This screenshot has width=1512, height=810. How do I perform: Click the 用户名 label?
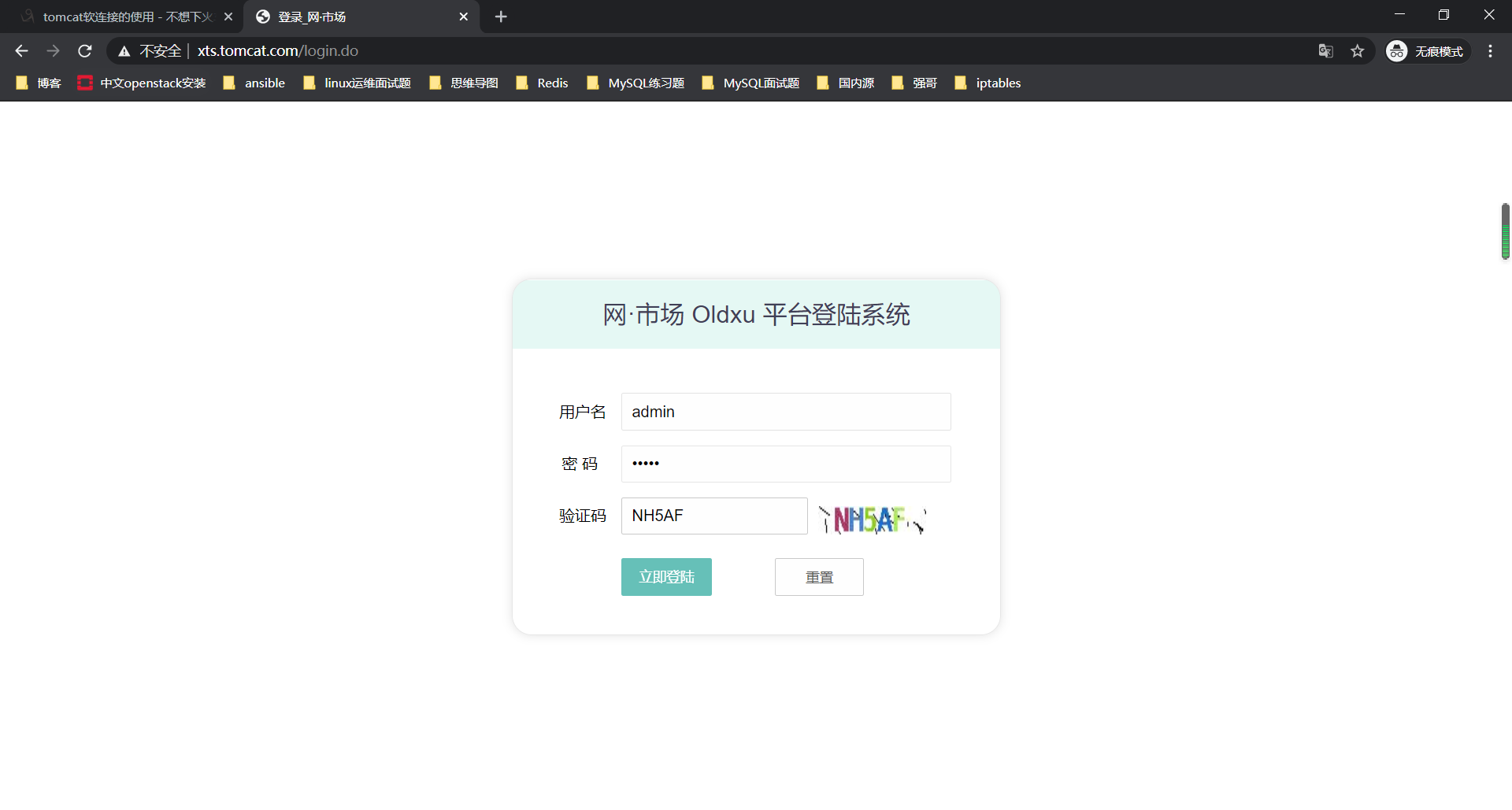(x=583, y=412)
